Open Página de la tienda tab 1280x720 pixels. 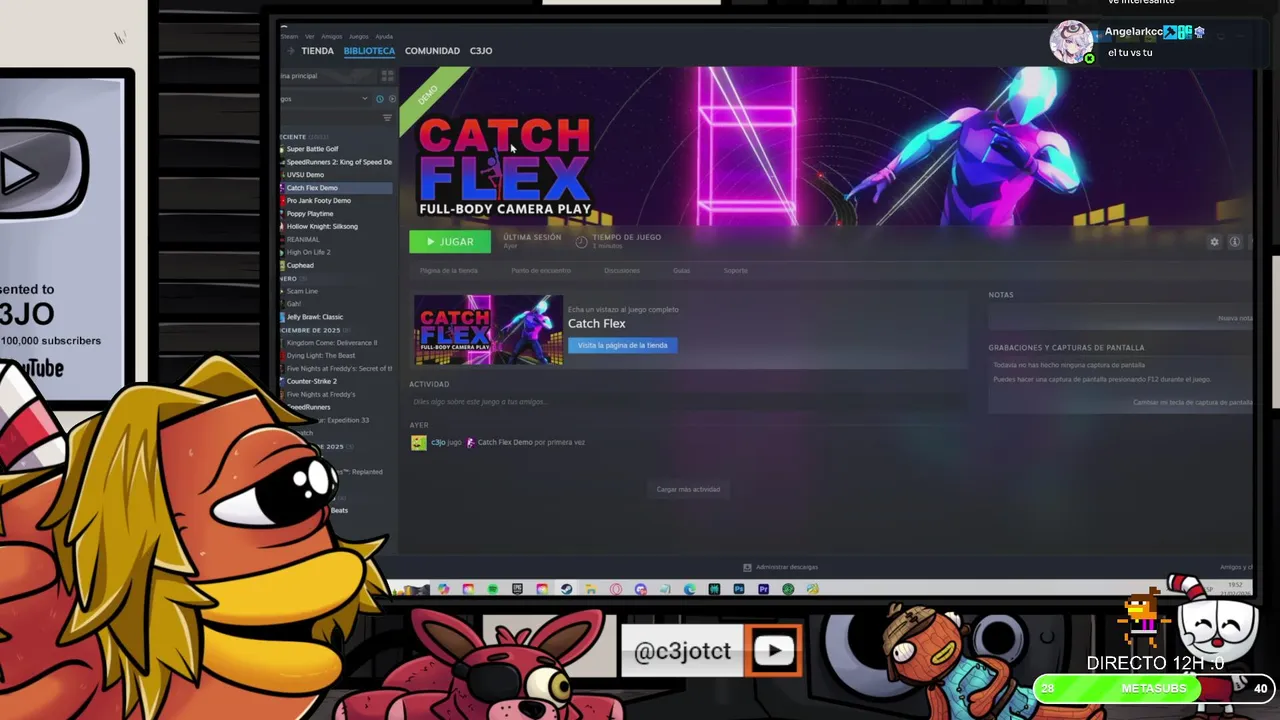[x=449, y=271]
